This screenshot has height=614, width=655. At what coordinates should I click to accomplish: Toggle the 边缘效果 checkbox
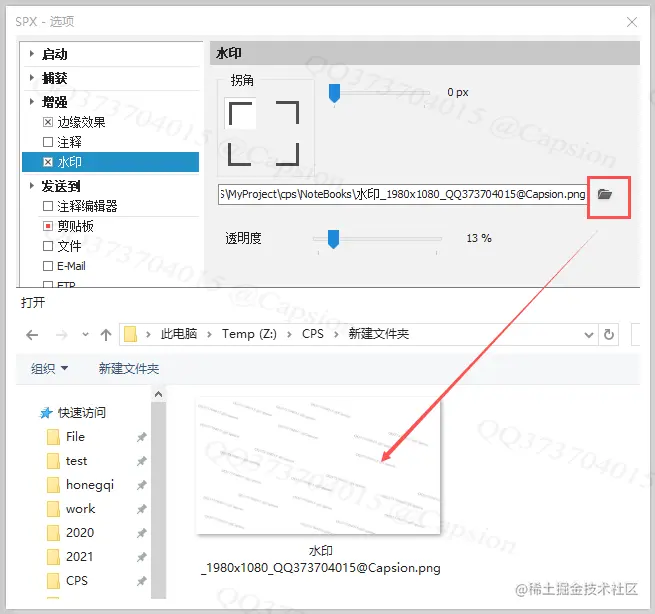point(48,122)
